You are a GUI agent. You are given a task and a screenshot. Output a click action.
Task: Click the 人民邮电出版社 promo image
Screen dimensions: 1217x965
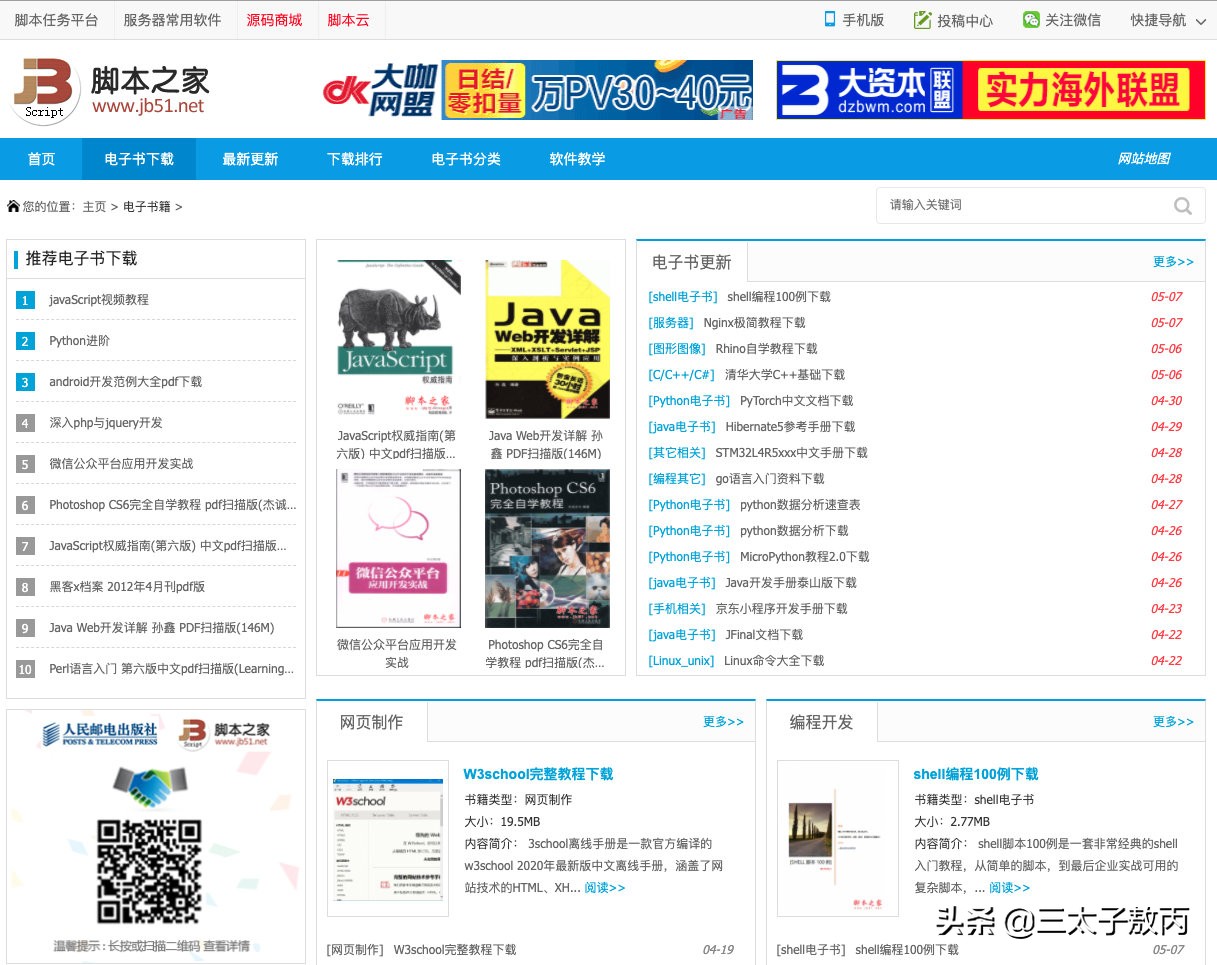pyautogui.click(x=156, y=838)
